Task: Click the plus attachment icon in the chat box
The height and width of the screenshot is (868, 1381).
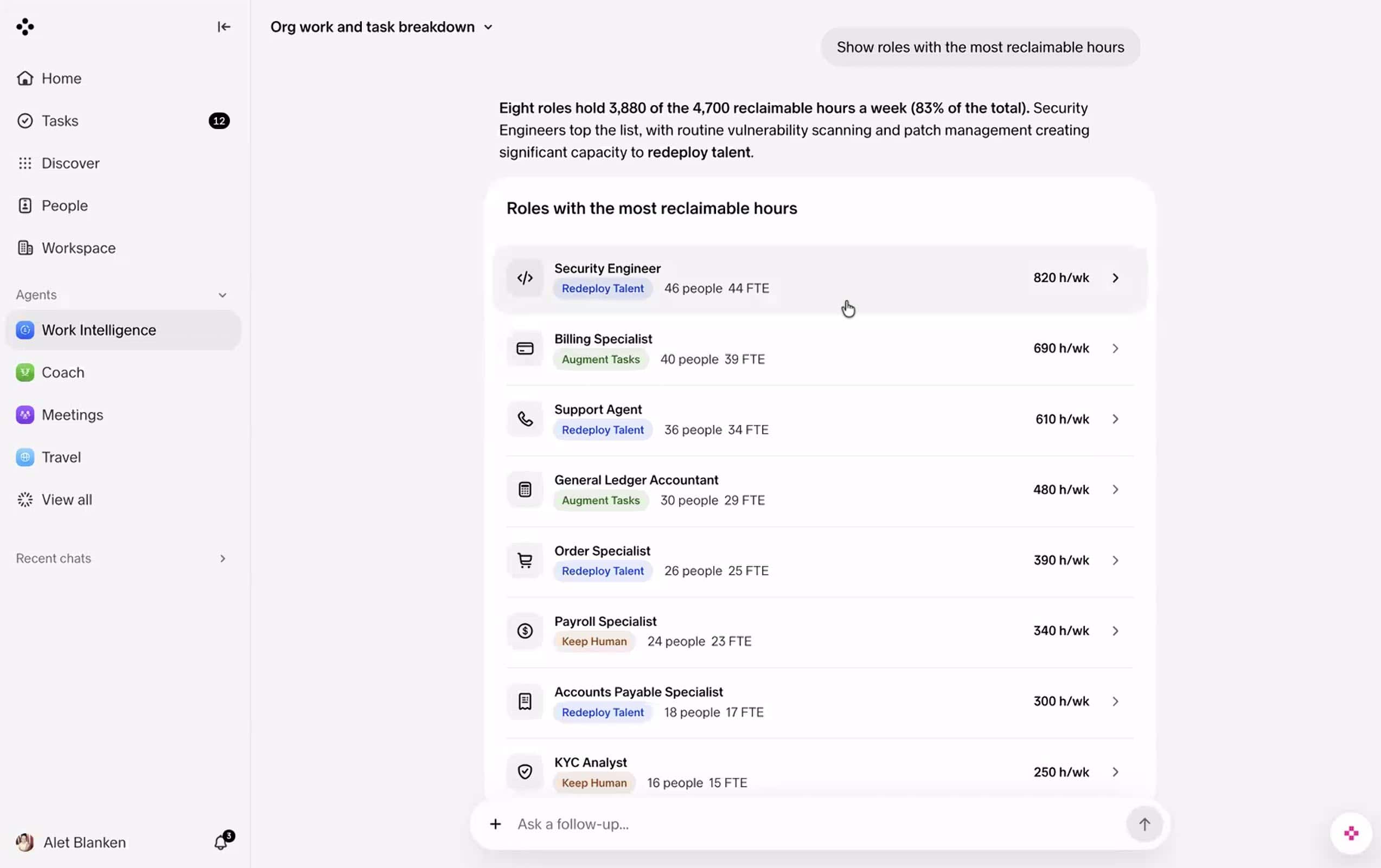Action: pyautogui.click(x=495, y=824)
